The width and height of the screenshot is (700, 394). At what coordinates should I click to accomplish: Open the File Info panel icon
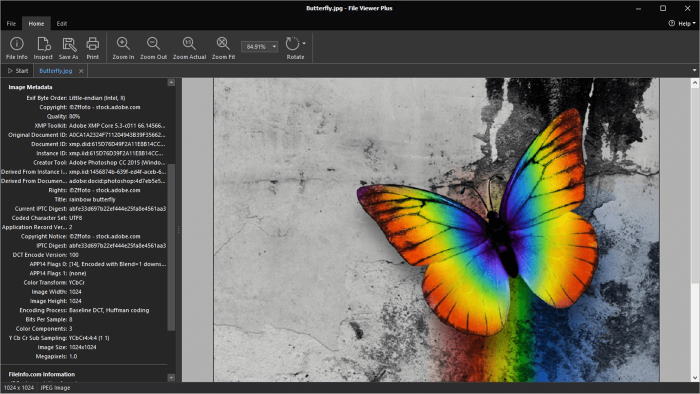[17, 48]
